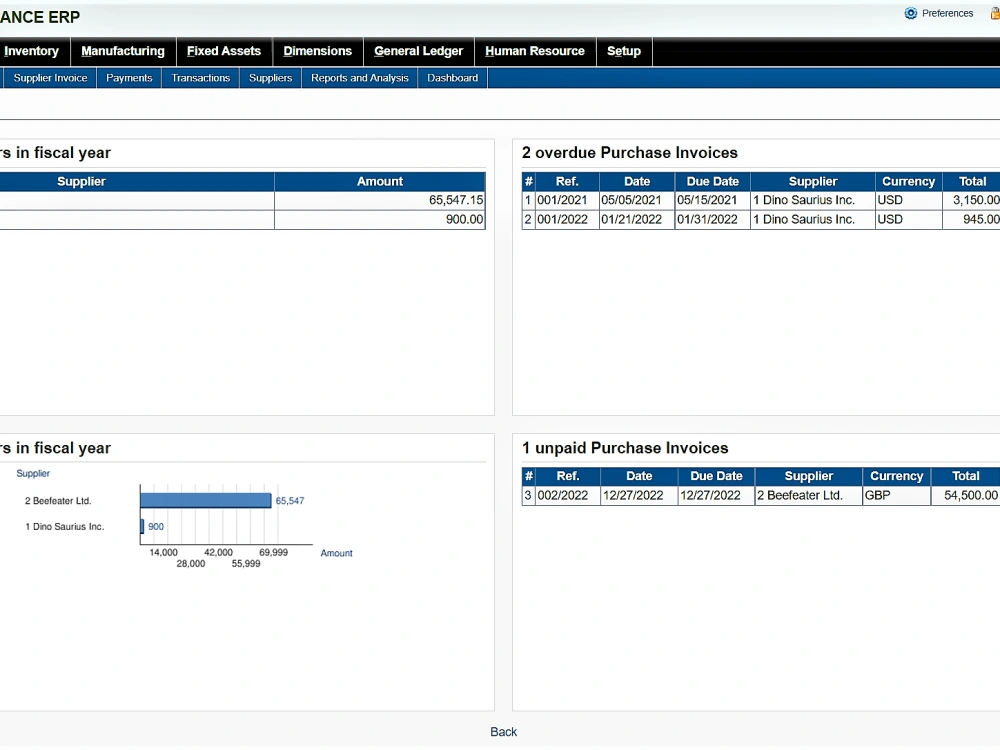1000x750 pixels.
Task: Click the Payments submenu item
Action: tap(129, 78)
